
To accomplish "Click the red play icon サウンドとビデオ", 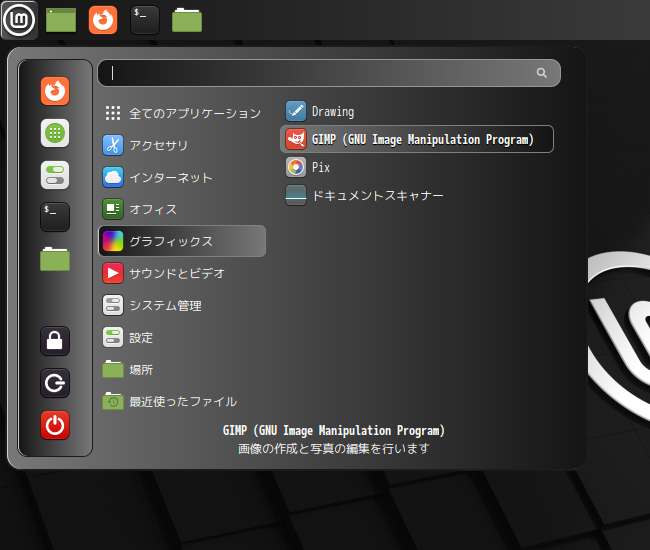I will pos(113,273).
